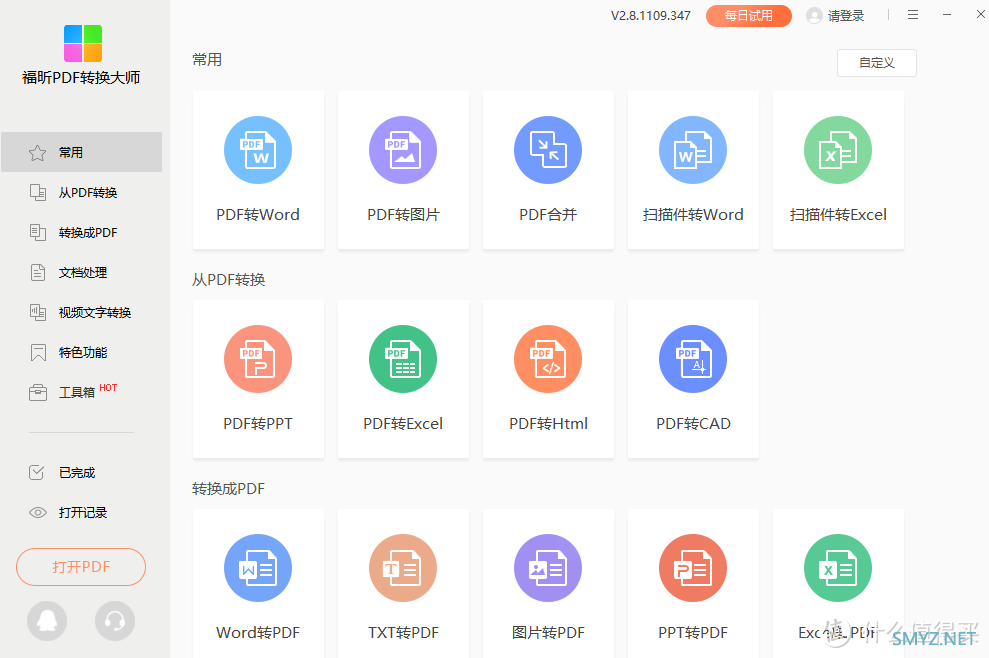989x658 pixels.
Task: Open the 扫描件转Word icon
Action: coord(693,150)
